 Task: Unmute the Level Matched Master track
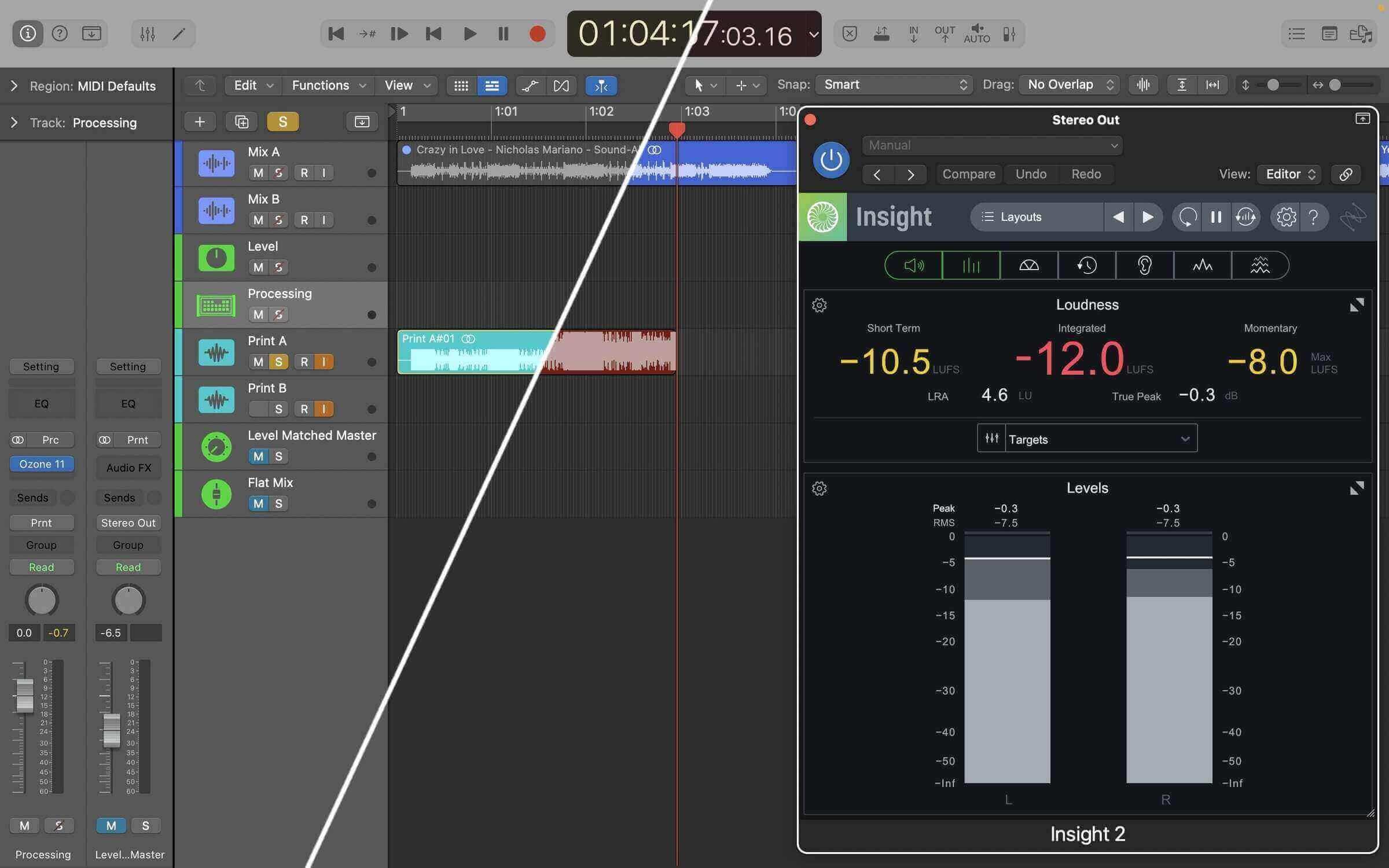[258, 457]
